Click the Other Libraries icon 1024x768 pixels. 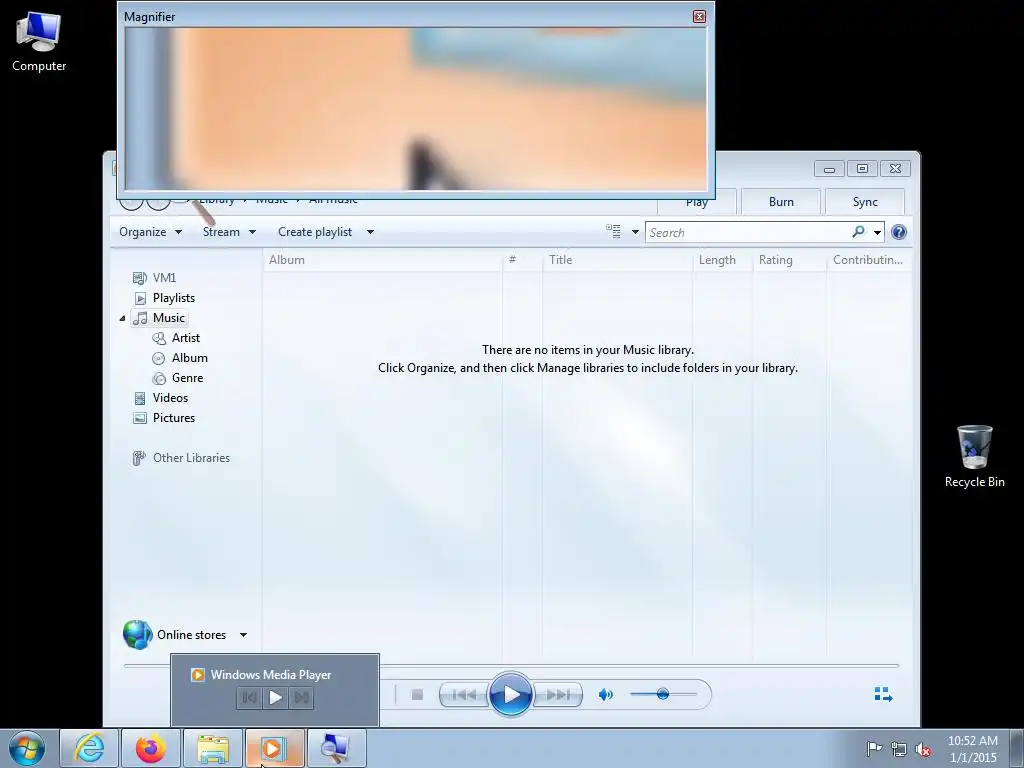(x=138, y=458)
